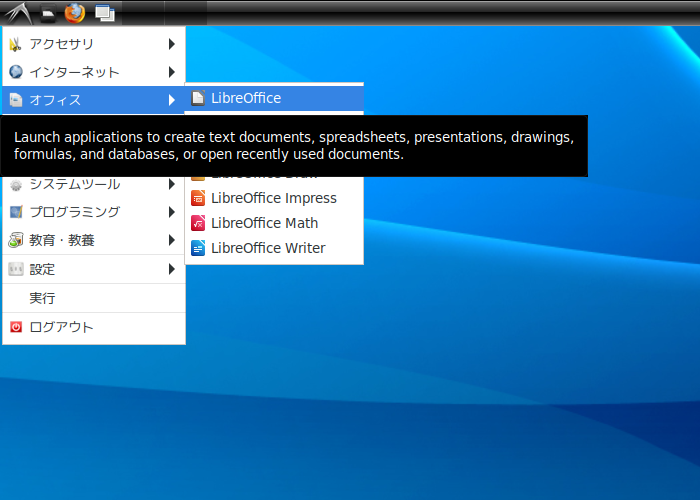The height and width of the screenshot is (500, 700).
Task: Launch LibreOffice from the submenu
Action: pos(274,98)
